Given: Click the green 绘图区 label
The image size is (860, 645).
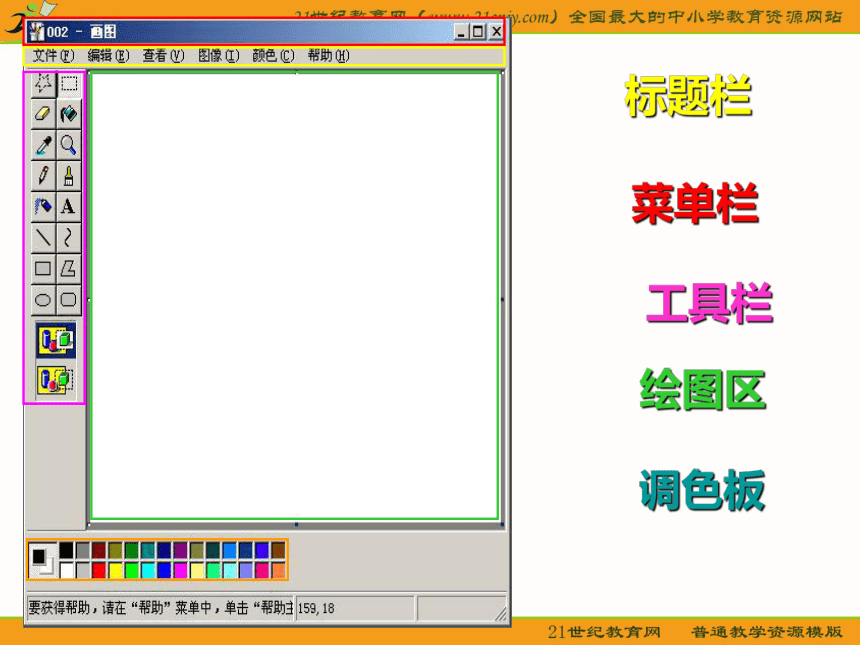Looking at the screenshot, I should 703,390.
